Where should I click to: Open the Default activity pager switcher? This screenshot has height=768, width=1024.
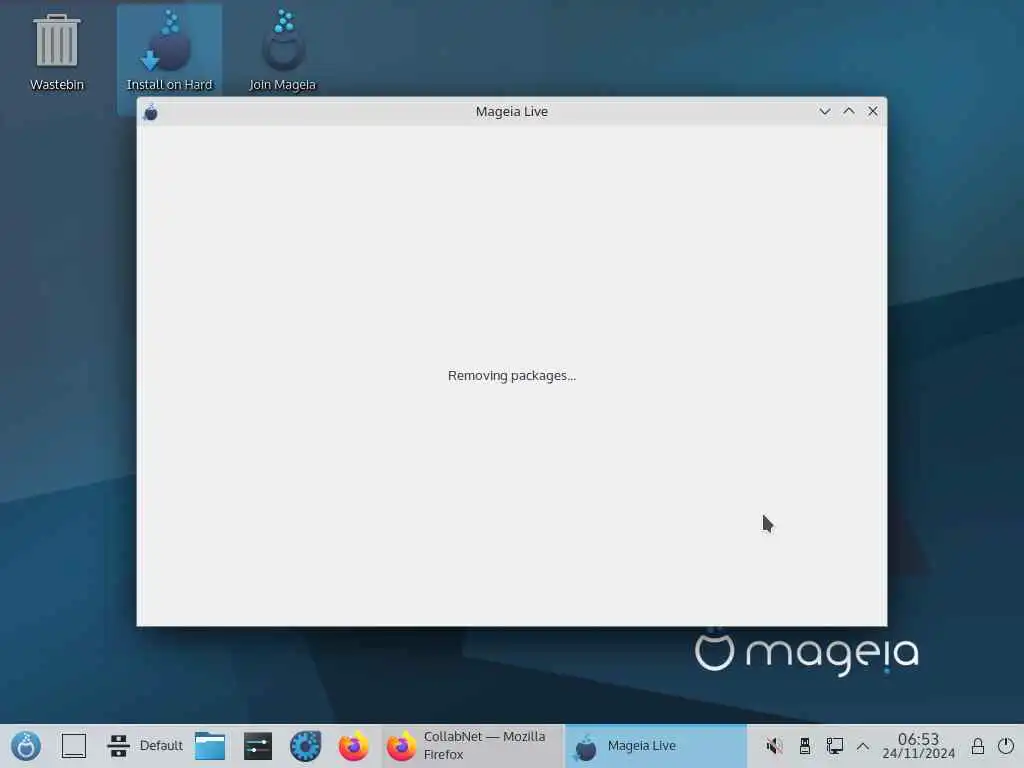click(145, 746)
